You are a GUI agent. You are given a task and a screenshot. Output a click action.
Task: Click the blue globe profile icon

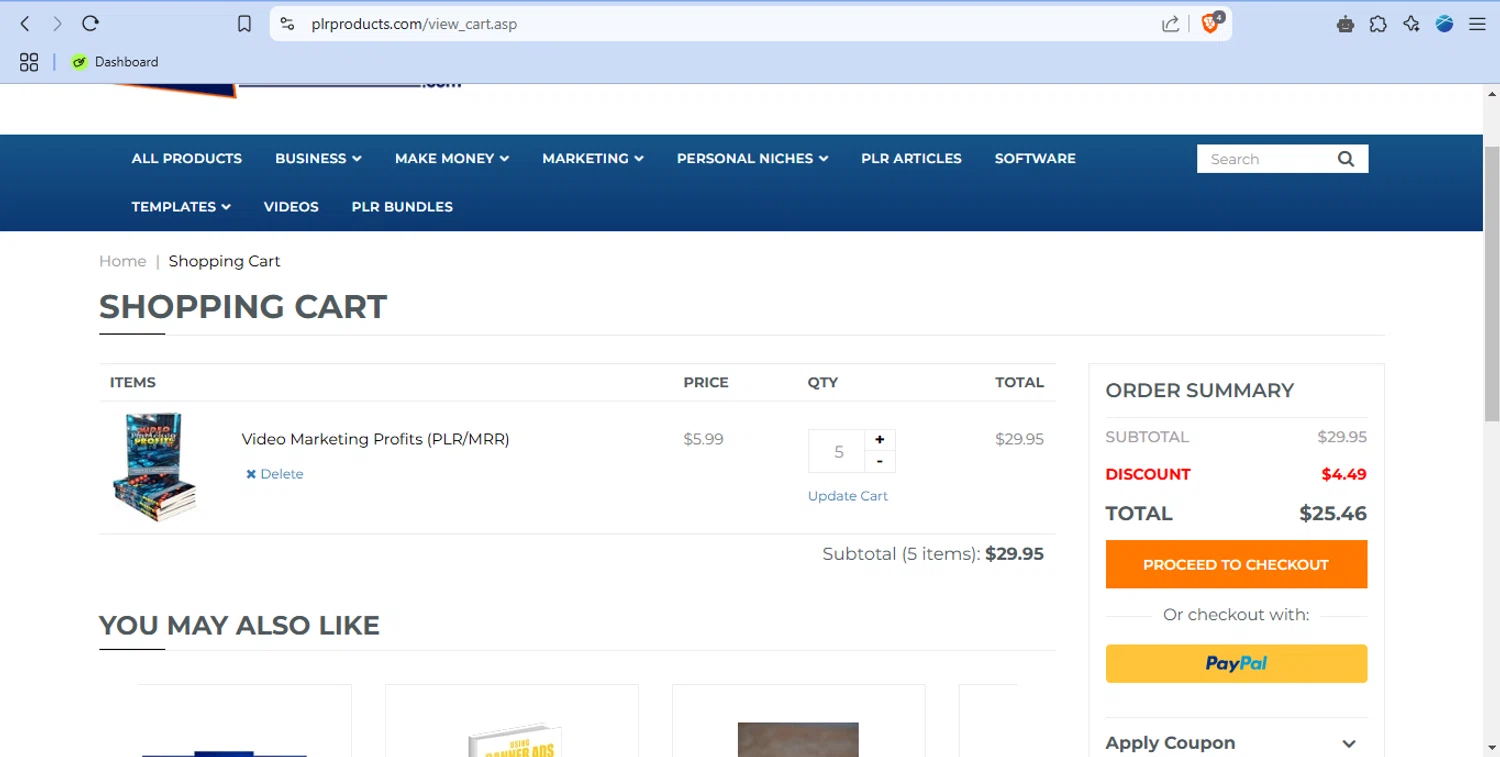[x=1444, y=24]
